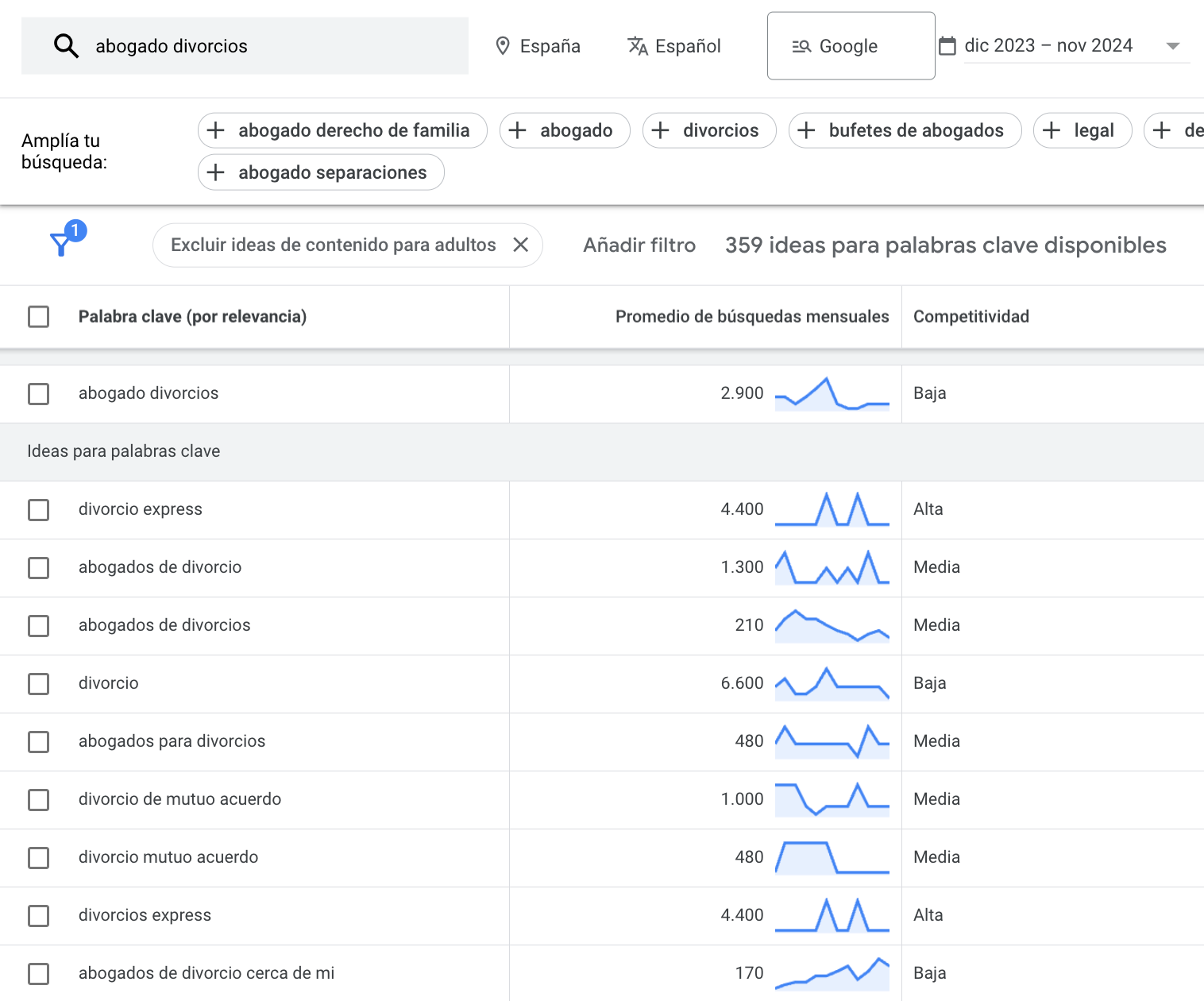The height and width of the screenshot is (1001, 1204).
Task: Click the Google search network icon
Action: coord(801,46)
